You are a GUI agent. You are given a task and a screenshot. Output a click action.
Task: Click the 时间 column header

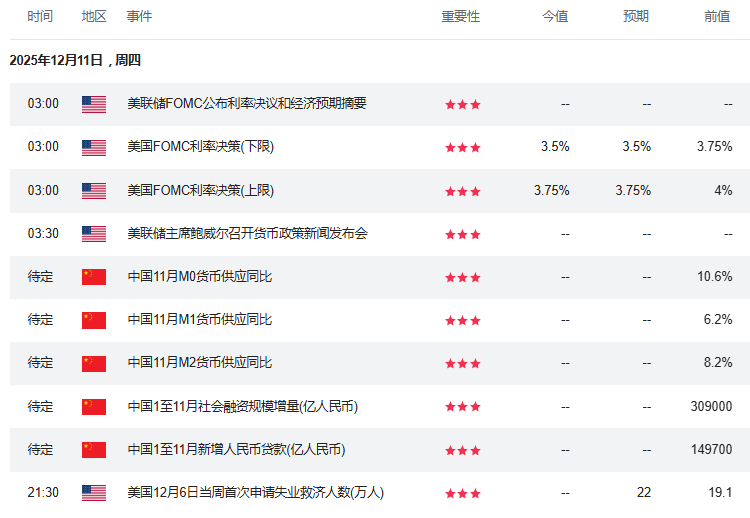[x=40, y=16]
